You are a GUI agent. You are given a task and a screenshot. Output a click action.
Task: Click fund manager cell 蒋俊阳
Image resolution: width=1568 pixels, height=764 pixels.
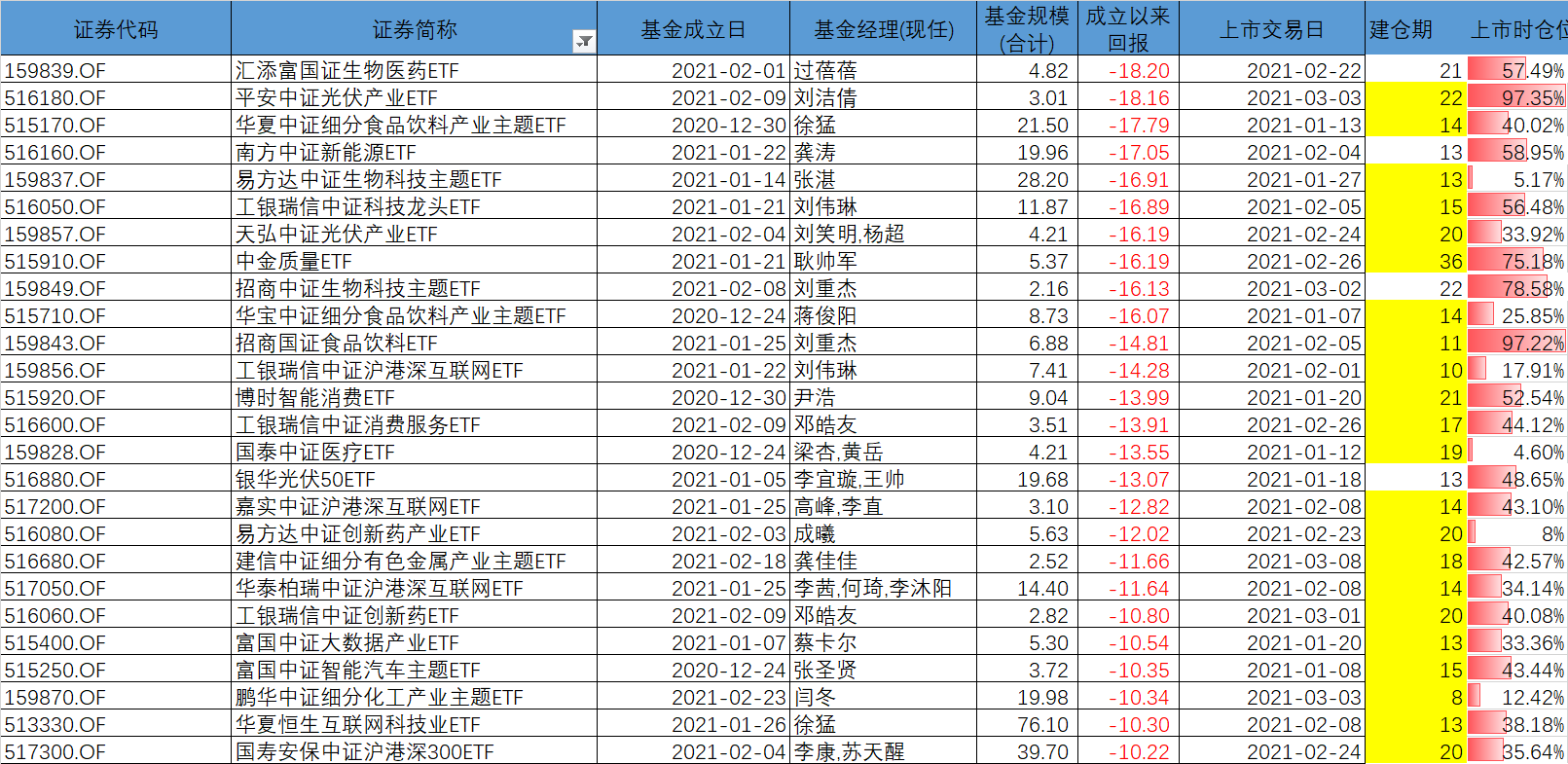(x=883, y=315)
